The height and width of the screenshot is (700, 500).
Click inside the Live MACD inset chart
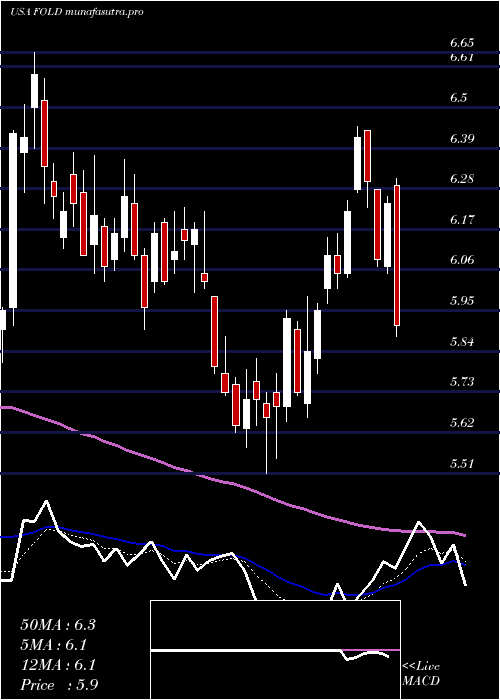point(275,650)
